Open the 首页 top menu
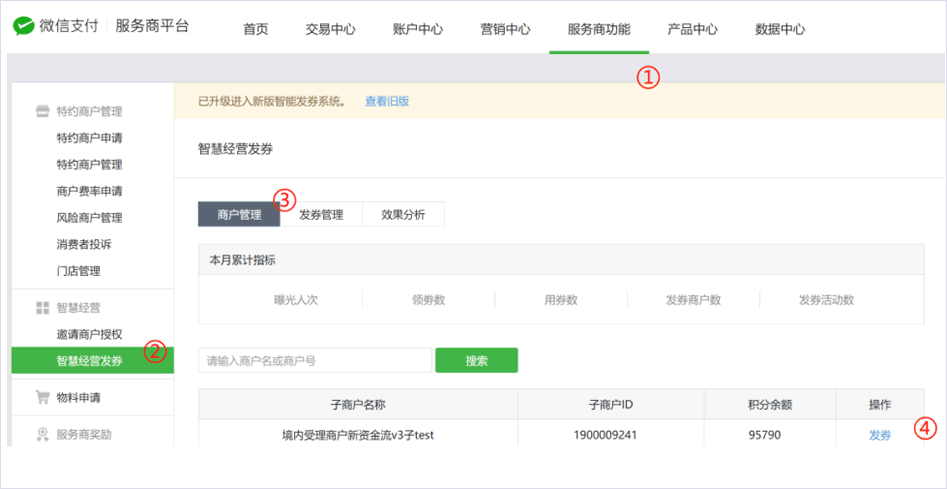The width and height of the screenshot is (947, 489). click(256, 29)
